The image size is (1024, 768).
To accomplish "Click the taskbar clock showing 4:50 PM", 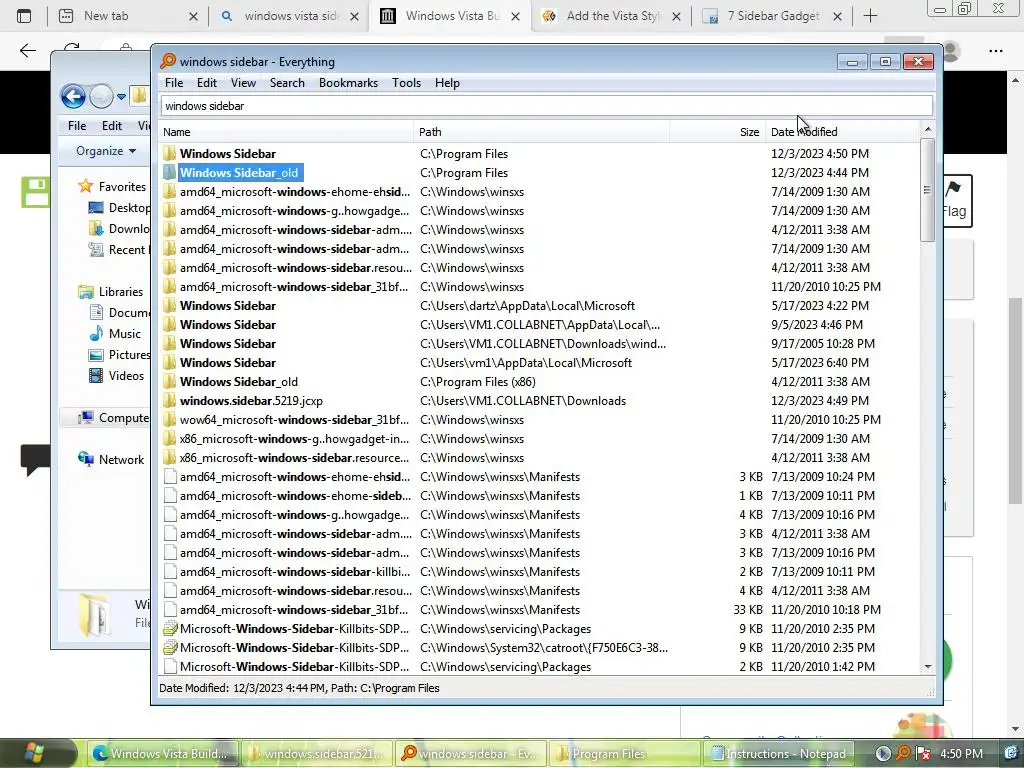I will [961, 754].
